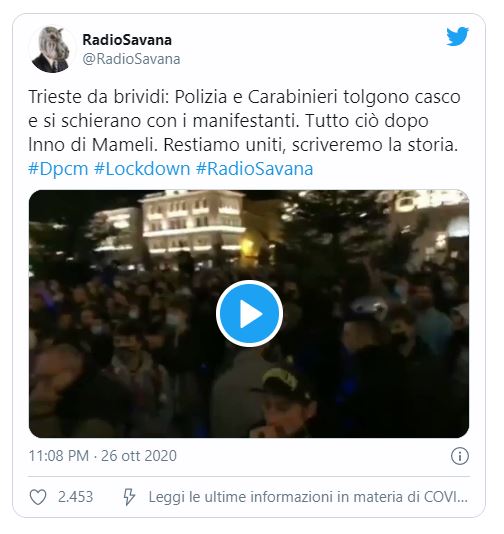This screenshot has height=534, width=504.
Task: Open the @RadioSavana handle link
Action: click(131, 59)
